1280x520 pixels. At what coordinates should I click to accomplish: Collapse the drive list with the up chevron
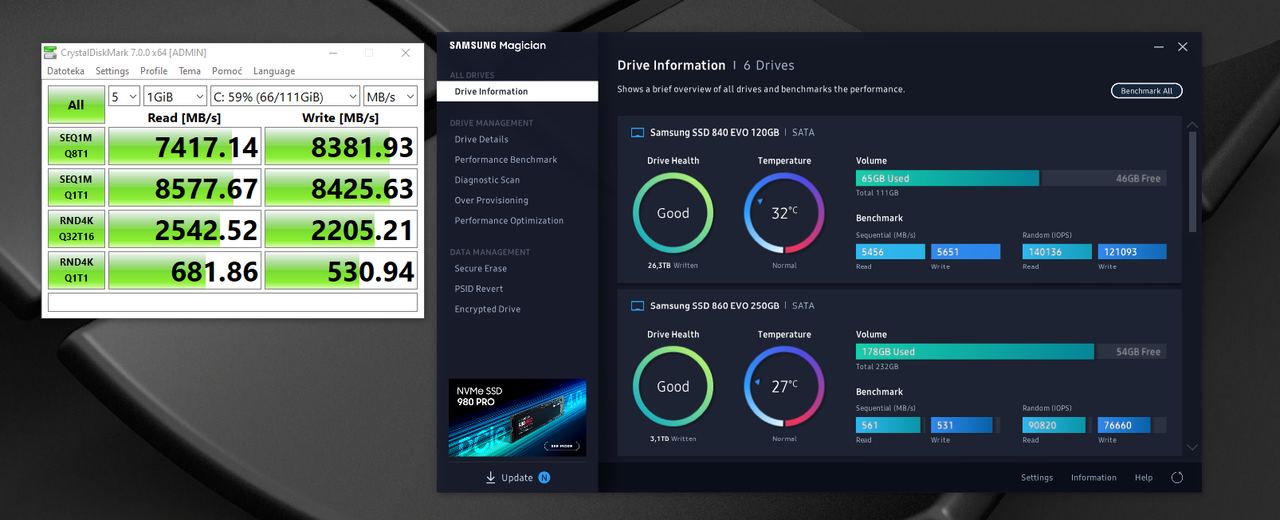1191,126
